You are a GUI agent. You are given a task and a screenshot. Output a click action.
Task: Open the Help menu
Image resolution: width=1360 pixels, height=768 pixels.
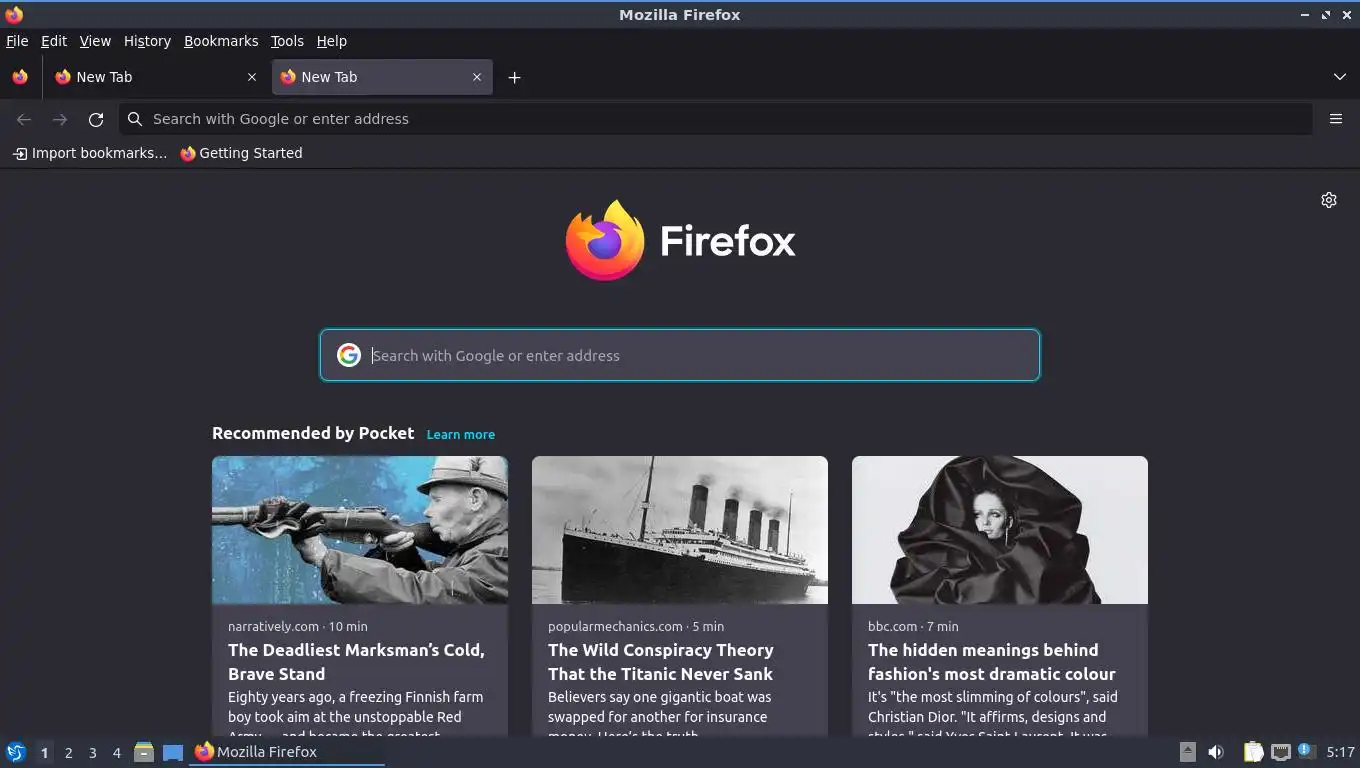[332, 41]
